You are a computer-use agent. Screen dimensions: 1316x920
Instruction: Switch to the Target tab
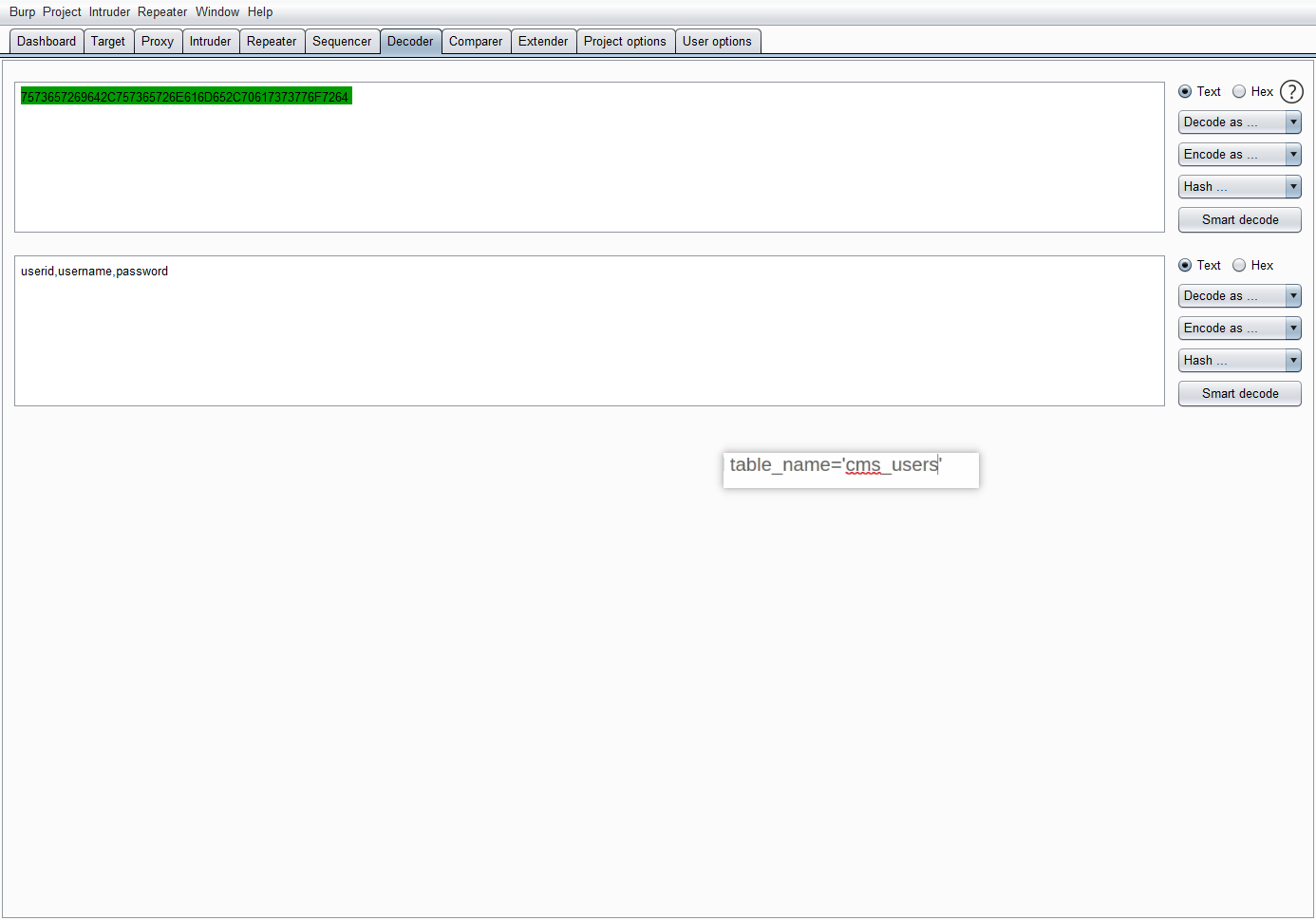108,42
